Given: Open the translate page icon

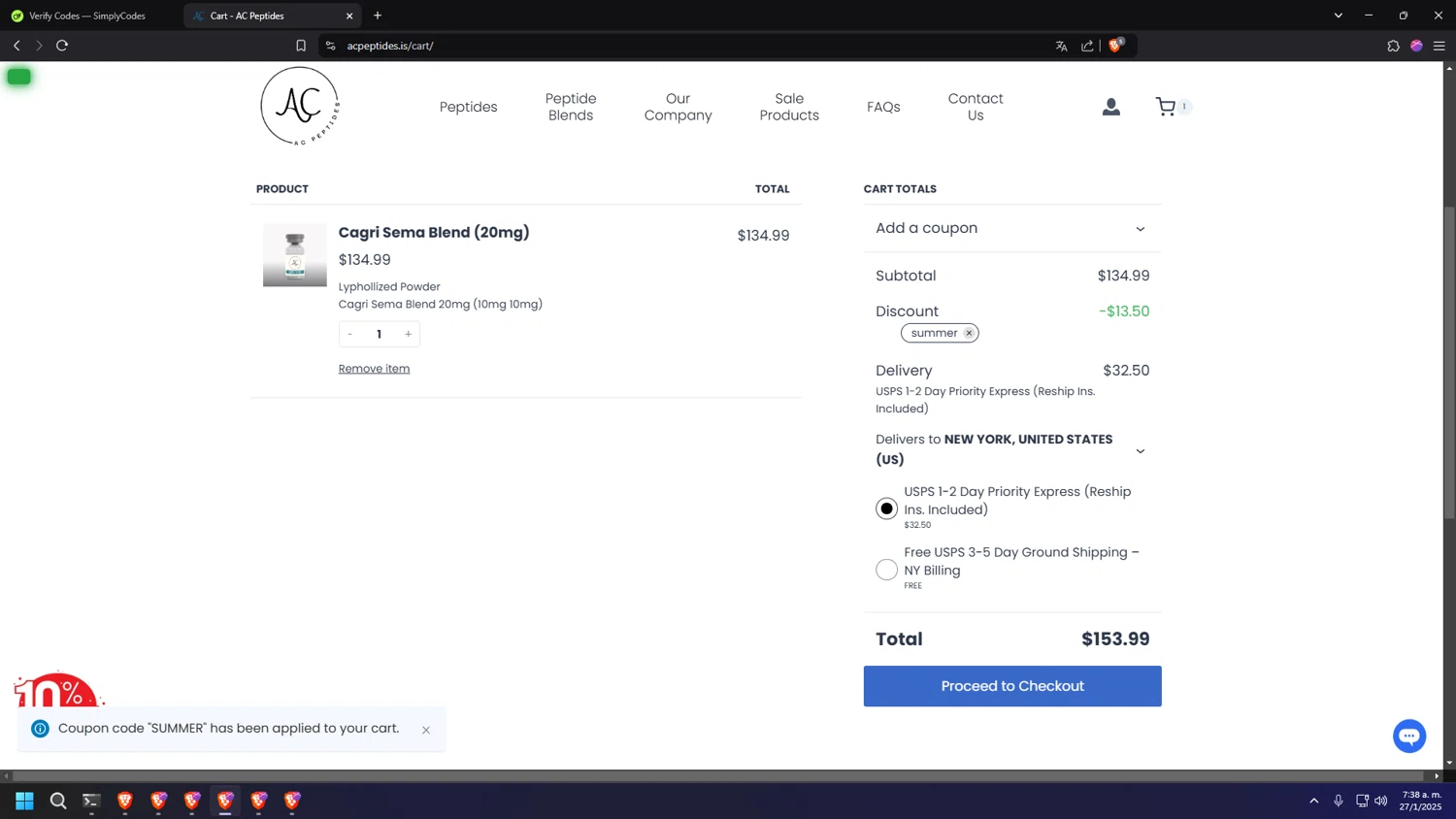Looking at the screenshot, I should point(1061,46).
